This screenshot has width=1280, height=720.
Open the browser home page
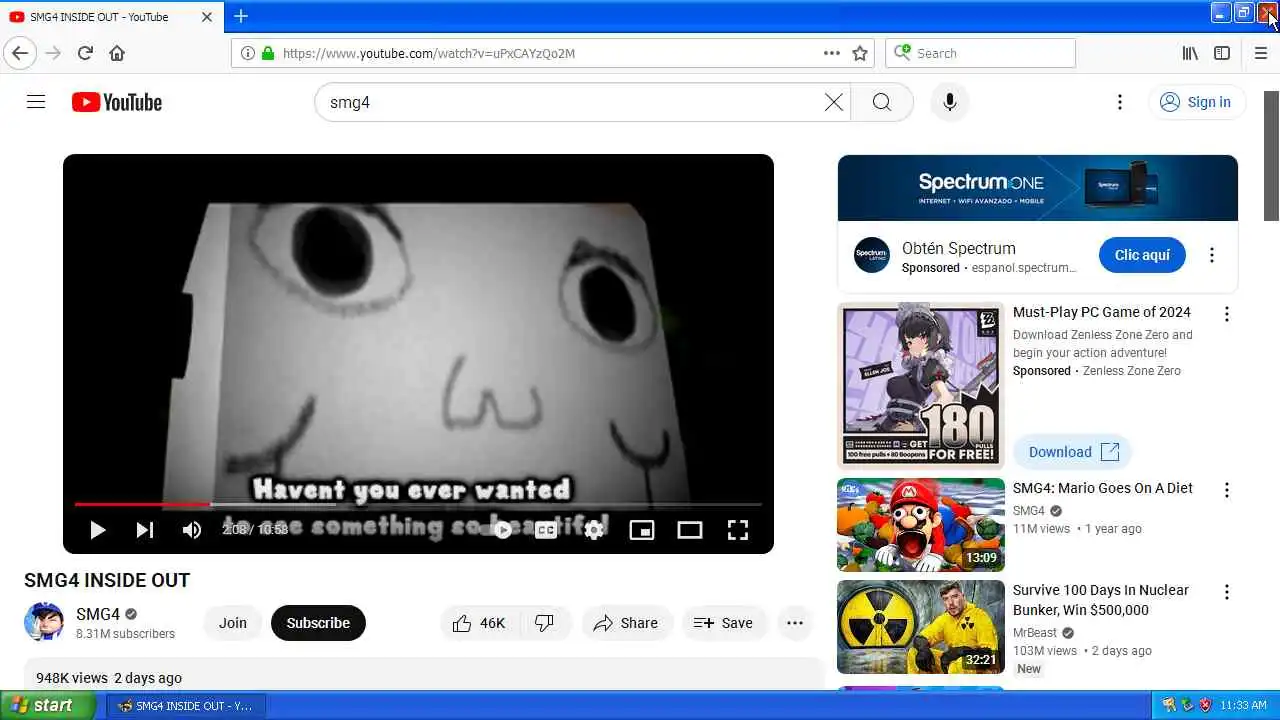pyautogui.click(x=117, y=53)
